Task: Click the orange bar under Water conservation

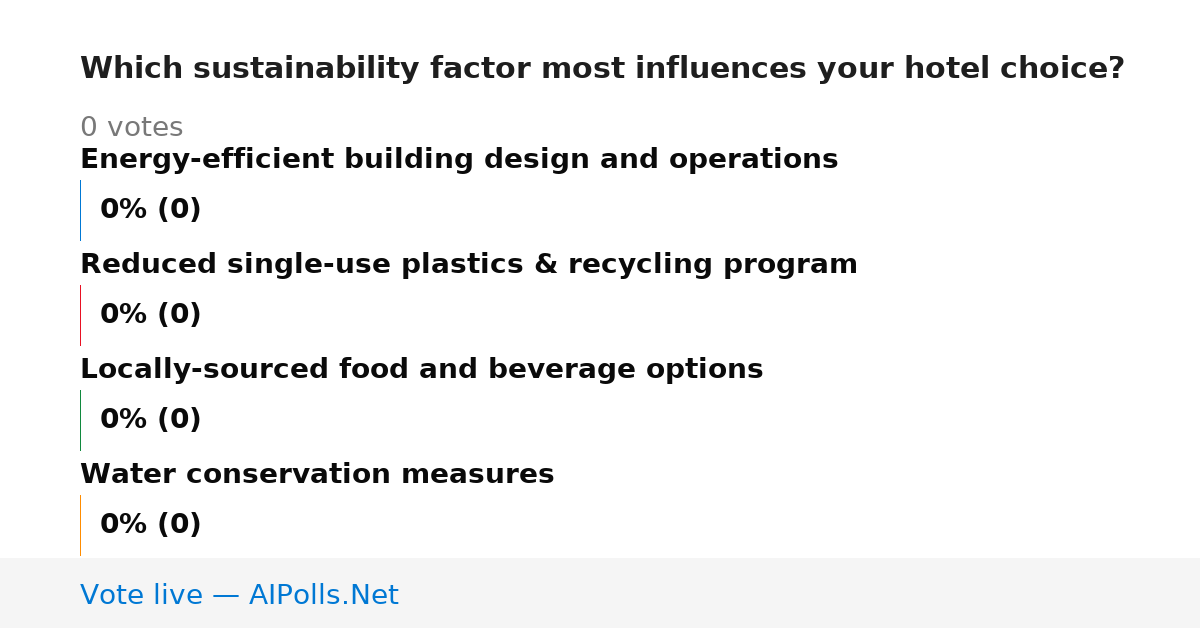Action: (x=80, y=525)
